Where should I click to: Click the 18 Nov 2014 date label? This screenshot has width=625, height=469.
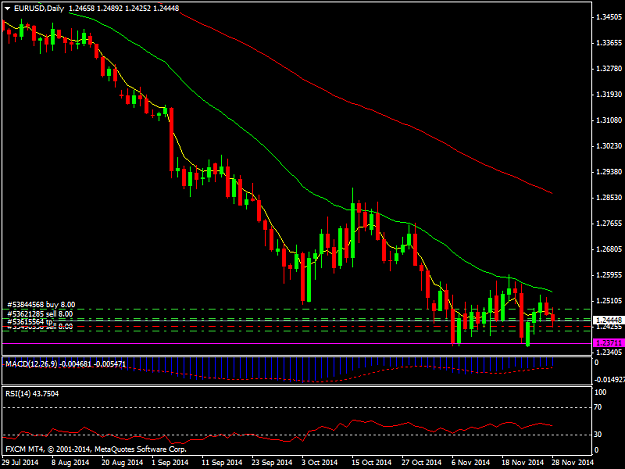[522, 462]
